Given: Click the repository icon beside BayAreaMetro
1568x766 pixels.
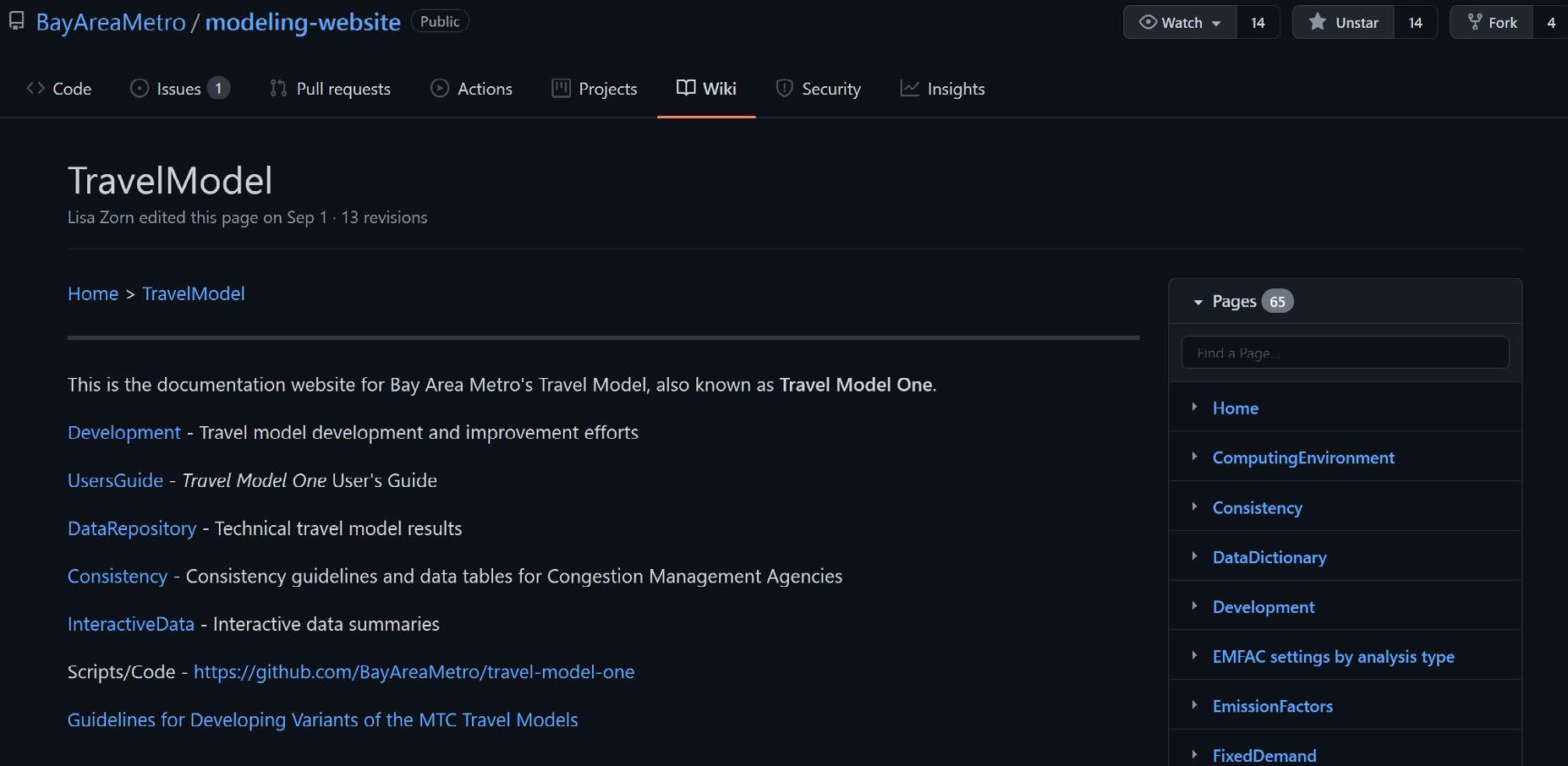Looking at the screenshot, I should (16, 21).
